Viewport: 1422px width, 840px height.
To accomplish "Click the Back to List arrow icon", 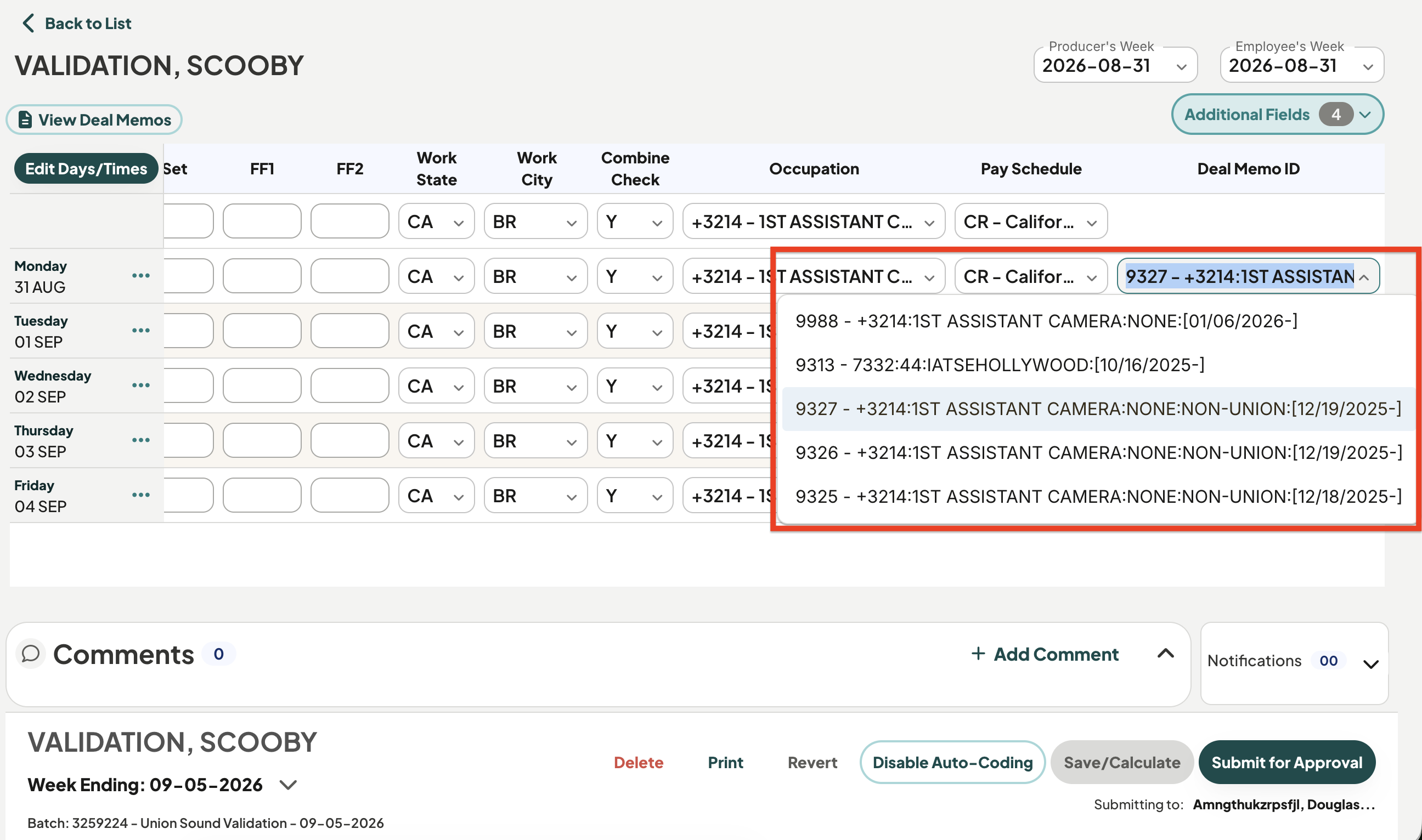I will click(x=29, y=23).
